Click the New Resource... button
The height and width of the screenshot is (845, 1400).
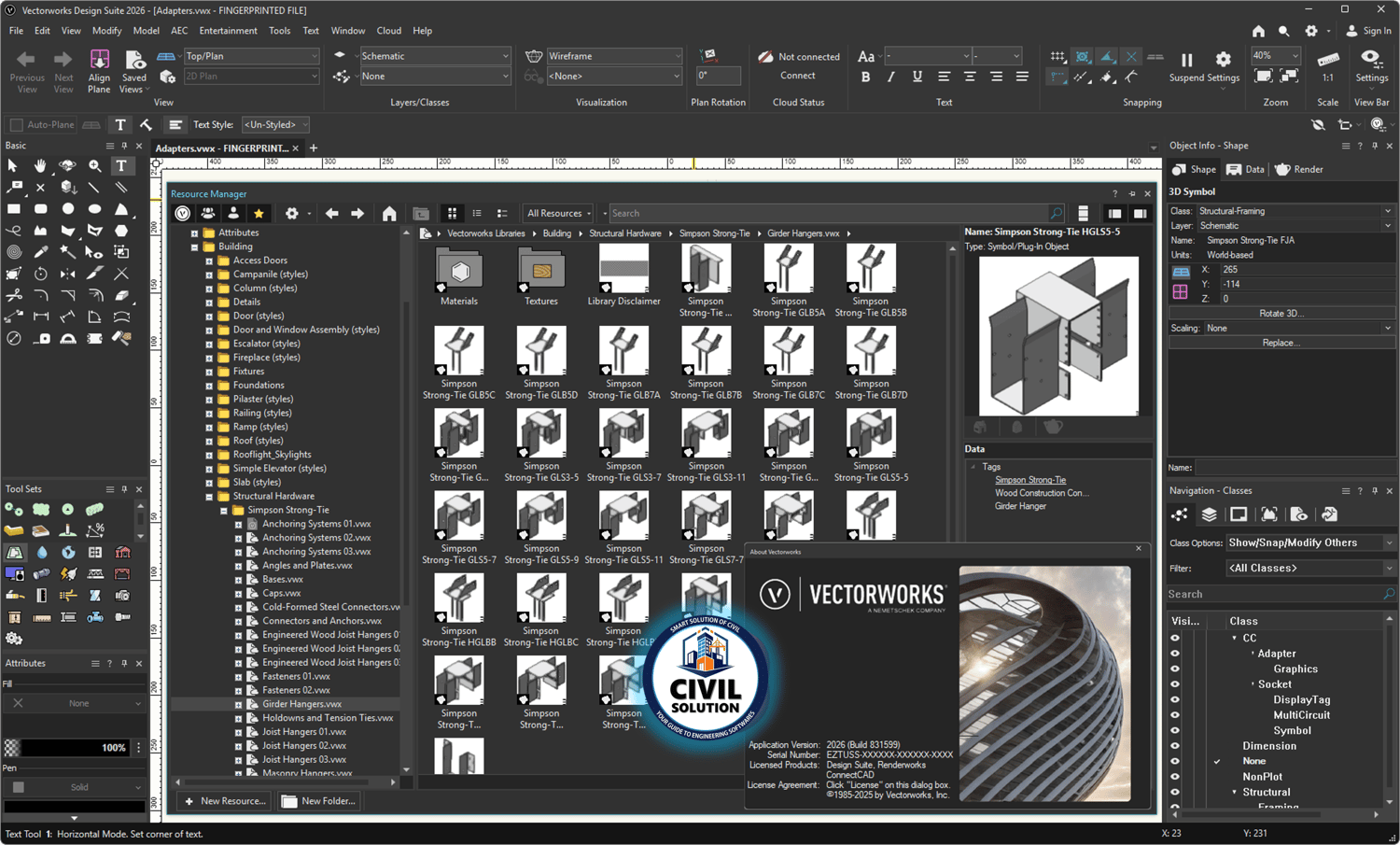point(225,801)
